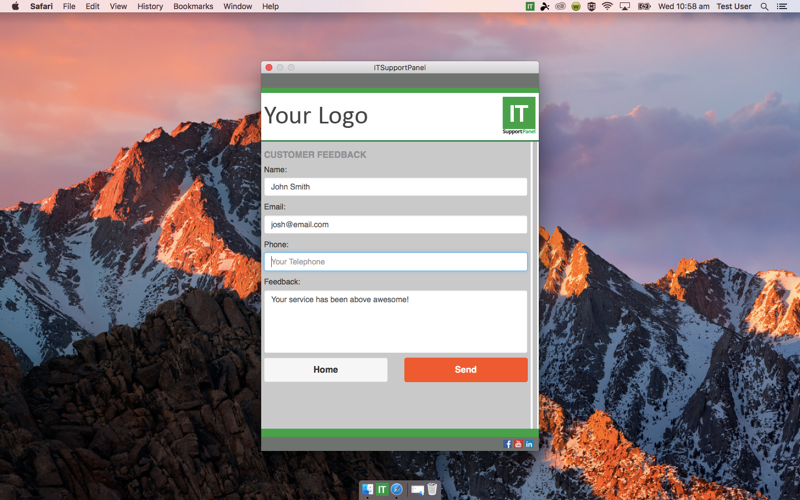The image size is (800, 500).
Task: Open the Facebook link icon in the footer
Action: point(507,444)
